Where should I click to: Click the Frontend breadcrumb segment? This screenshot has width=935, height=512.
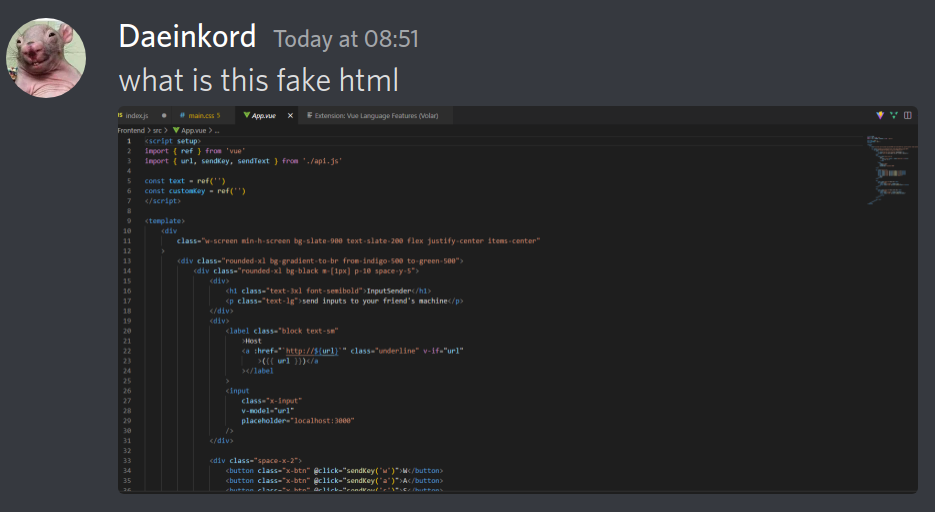click(x=131, y=131)
